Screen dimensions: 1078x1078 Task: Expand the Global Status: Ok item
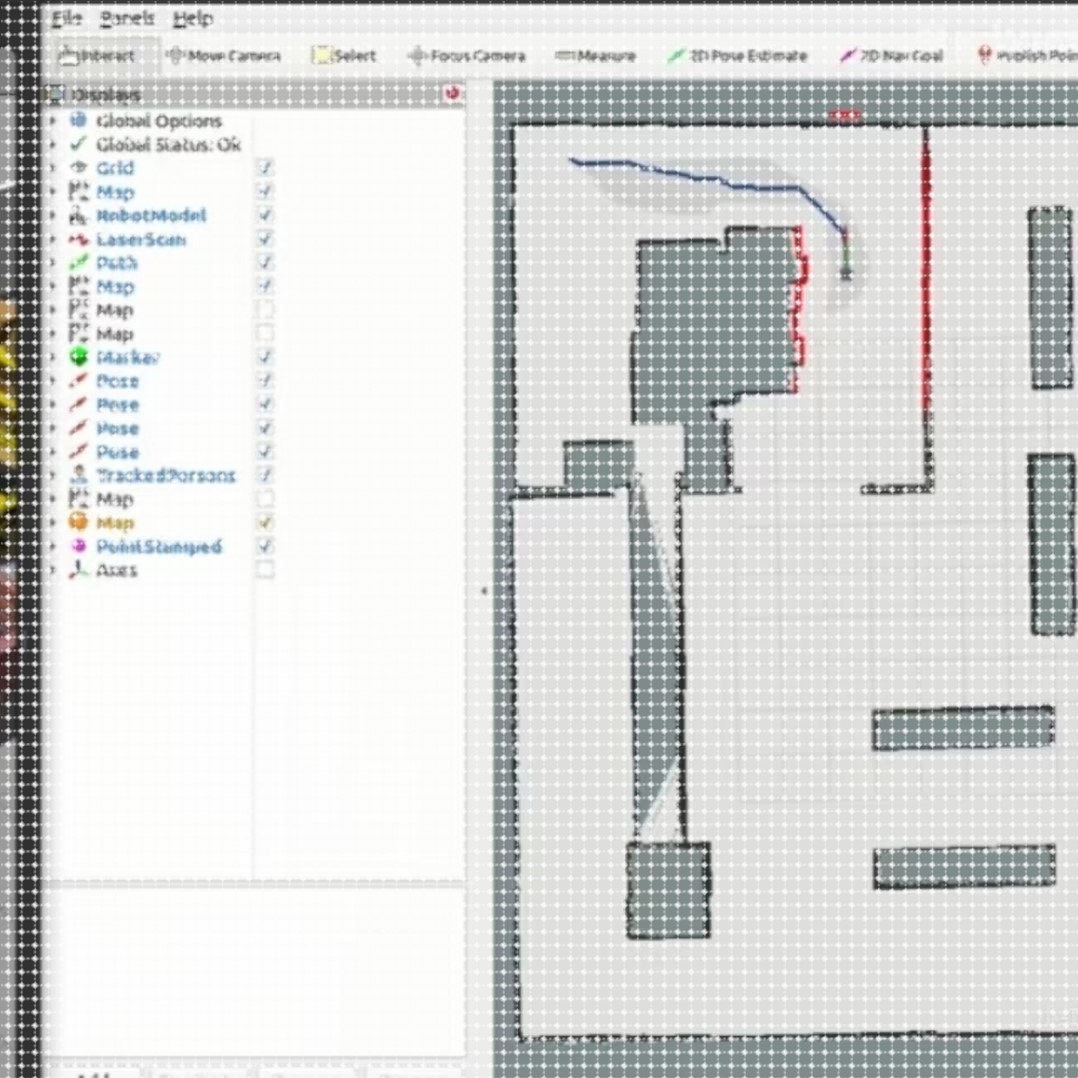[53, 144]
